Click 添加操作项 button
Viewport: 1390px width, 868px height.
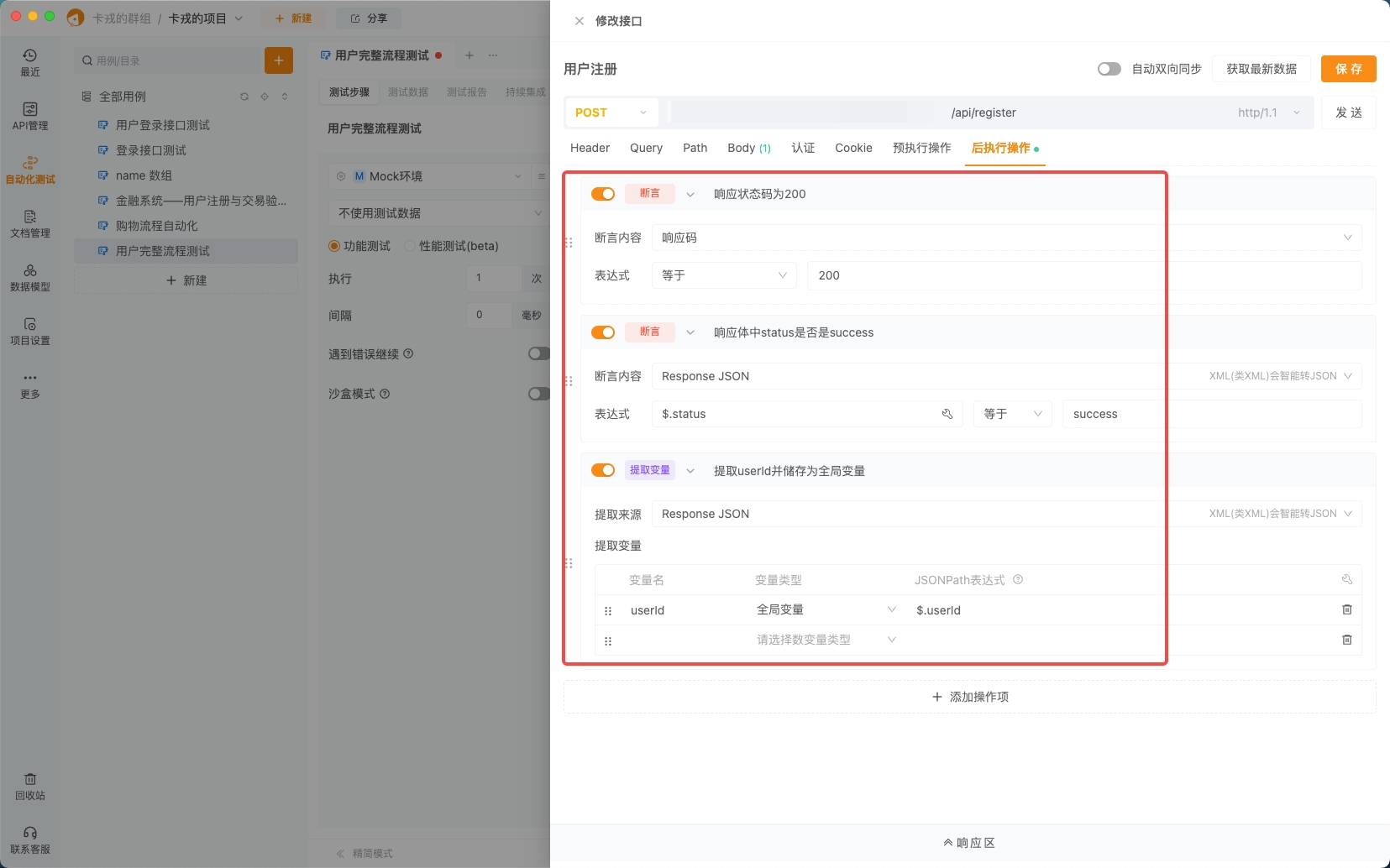pos(970,697)
